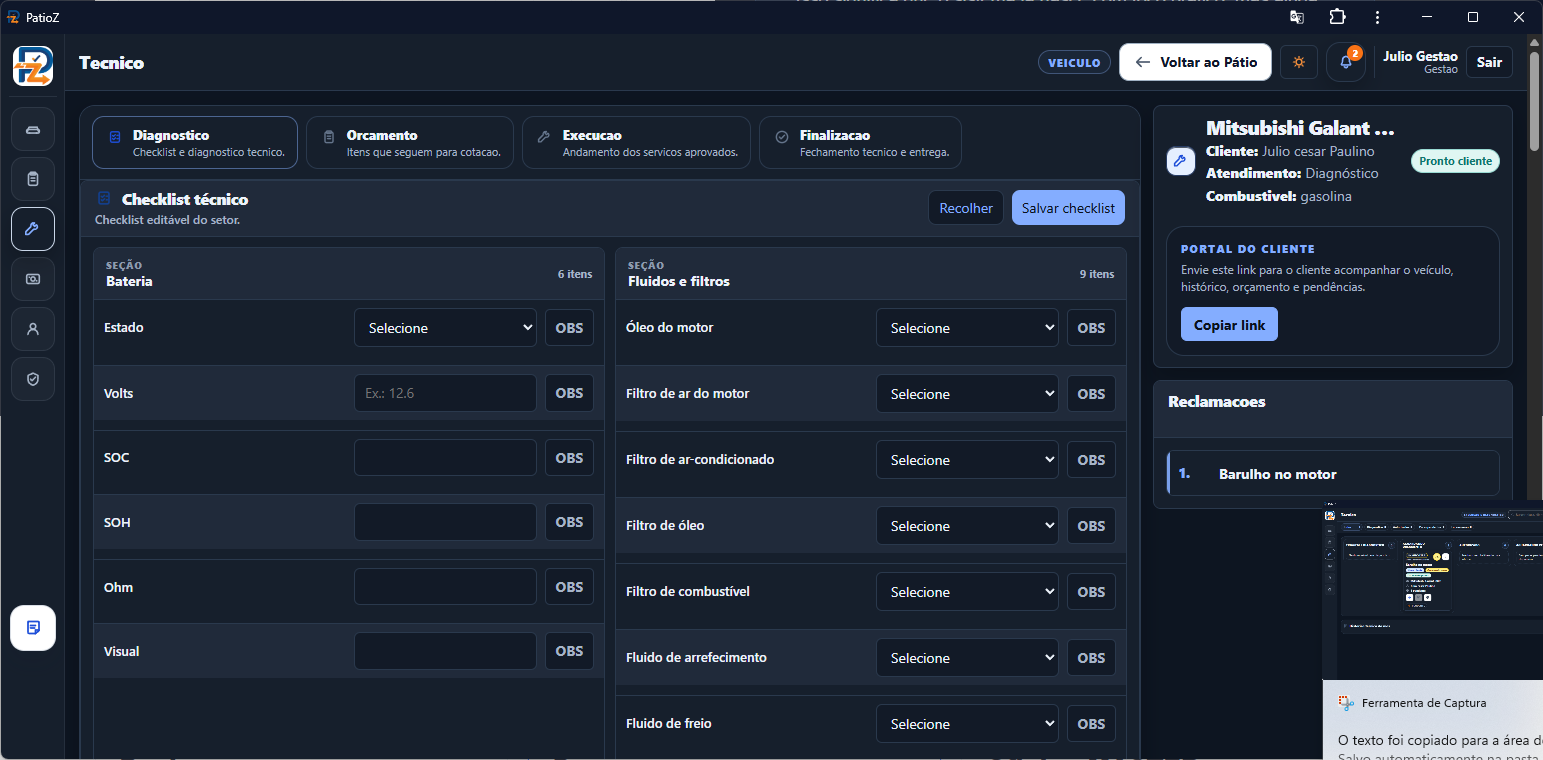
Task: Click the Fluidos e filtros section header
Action: click(x=871, y=274)
